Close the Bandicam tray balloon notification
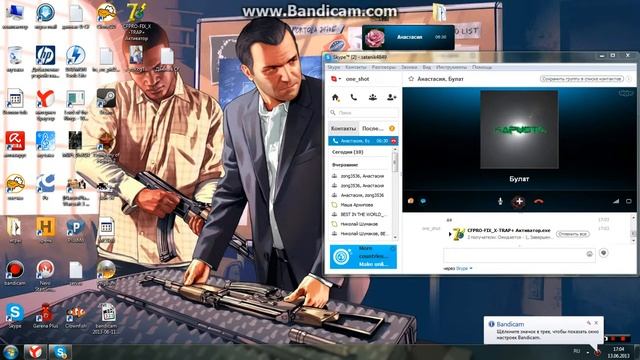 (x=596, y=322)
